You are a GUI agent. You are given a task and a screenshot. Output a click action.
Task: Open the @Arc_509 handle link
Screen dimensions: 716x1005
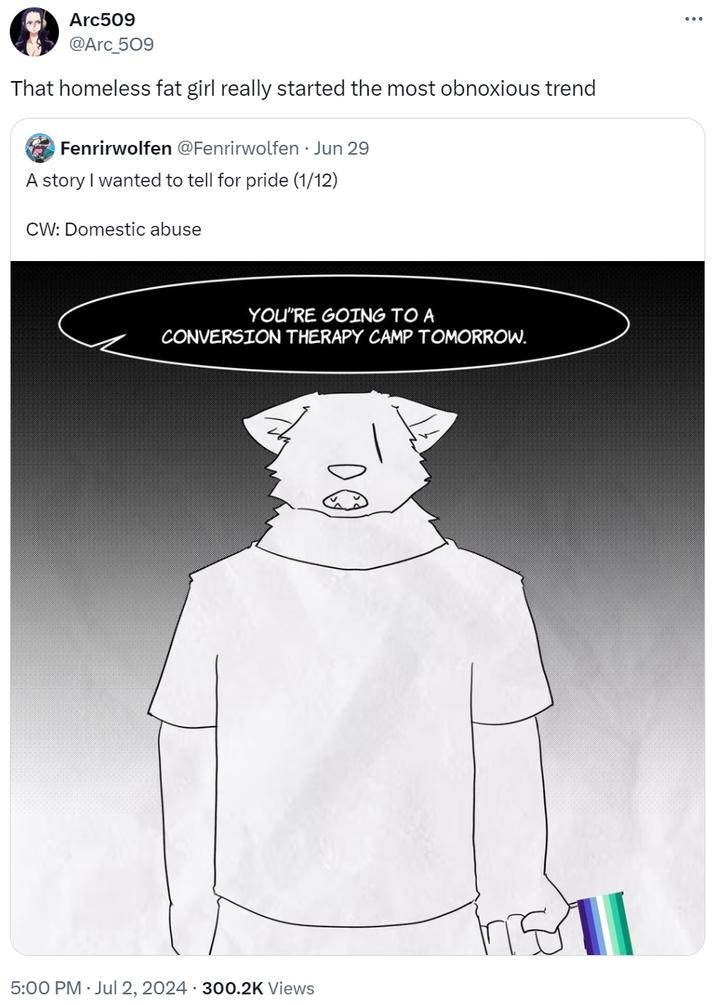coord(111,44)
